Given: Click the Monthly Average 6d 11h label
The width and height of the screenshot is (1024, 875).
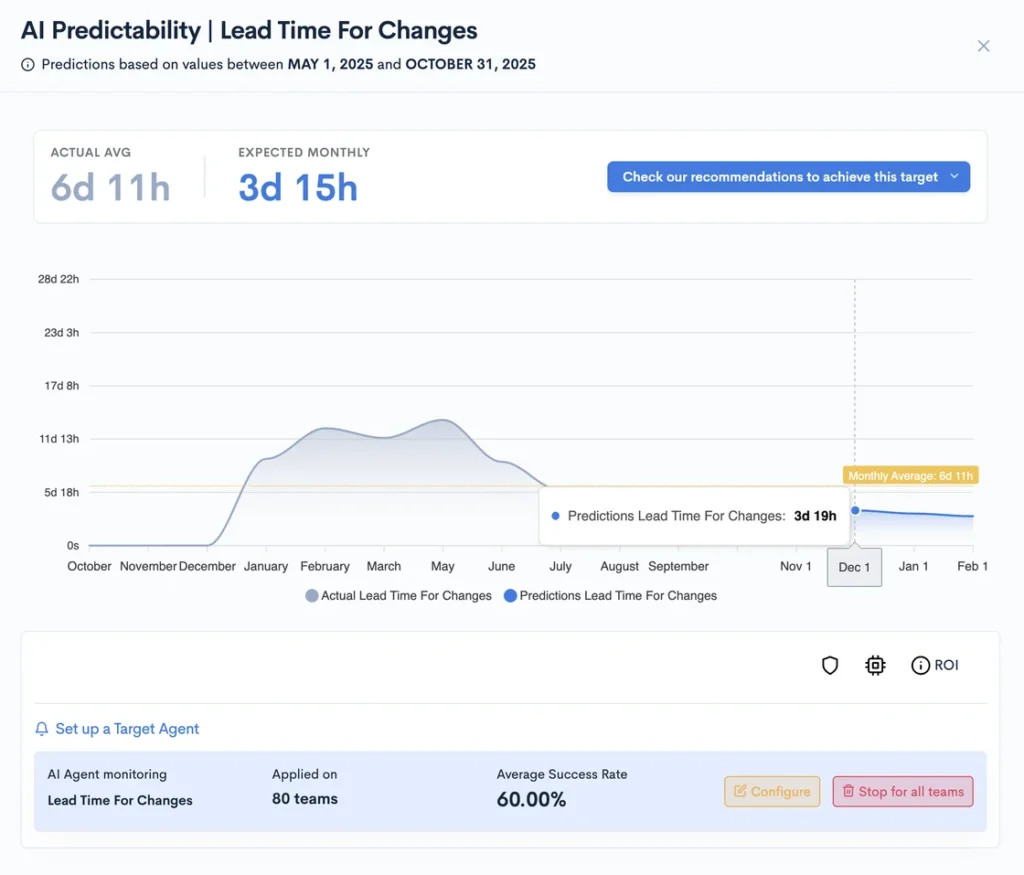Looking at the screenshot, I should point(910,476).
